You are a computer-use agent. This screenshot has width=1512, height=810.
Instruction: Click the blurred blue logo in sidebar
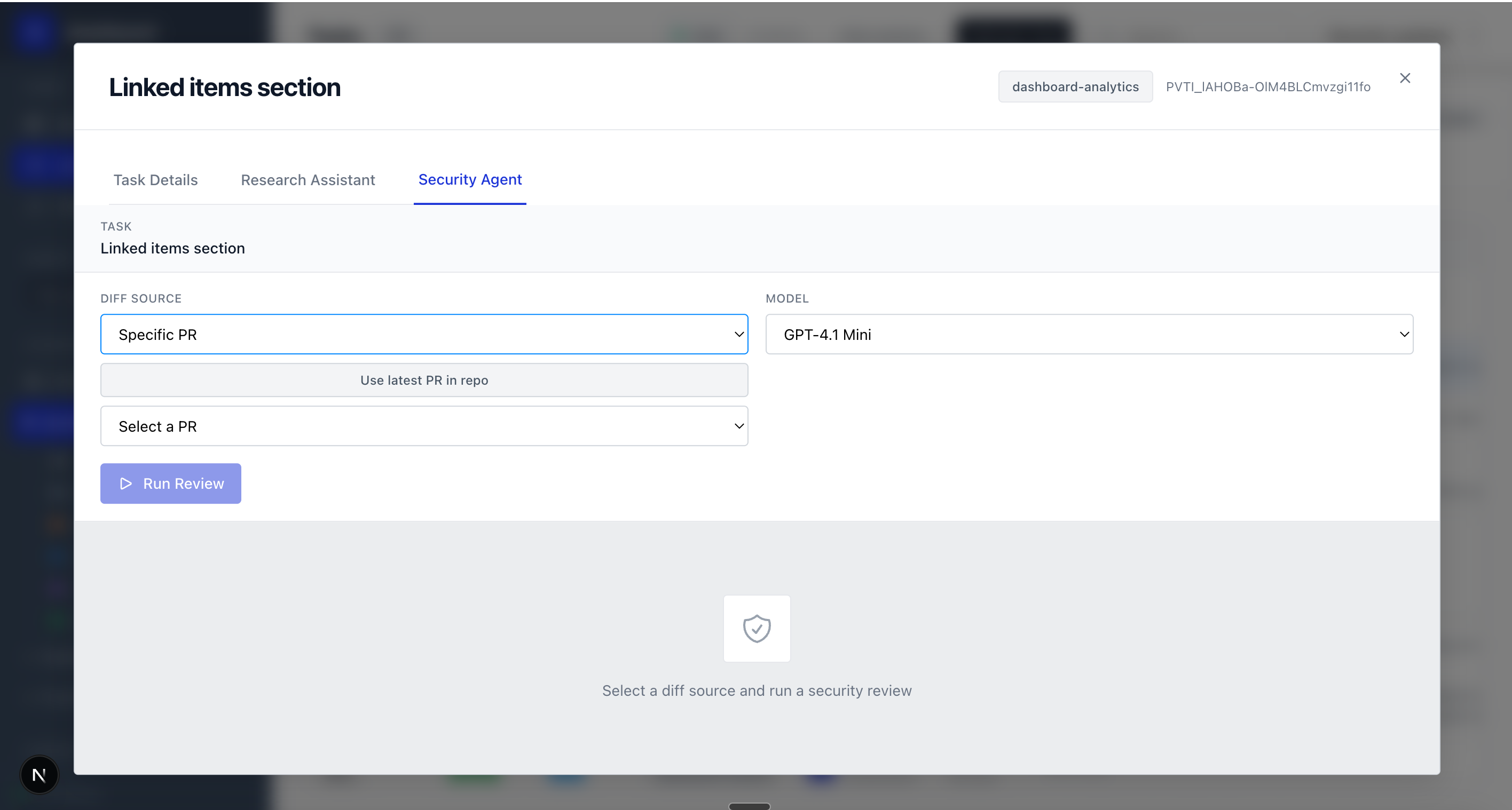(35, 30)
